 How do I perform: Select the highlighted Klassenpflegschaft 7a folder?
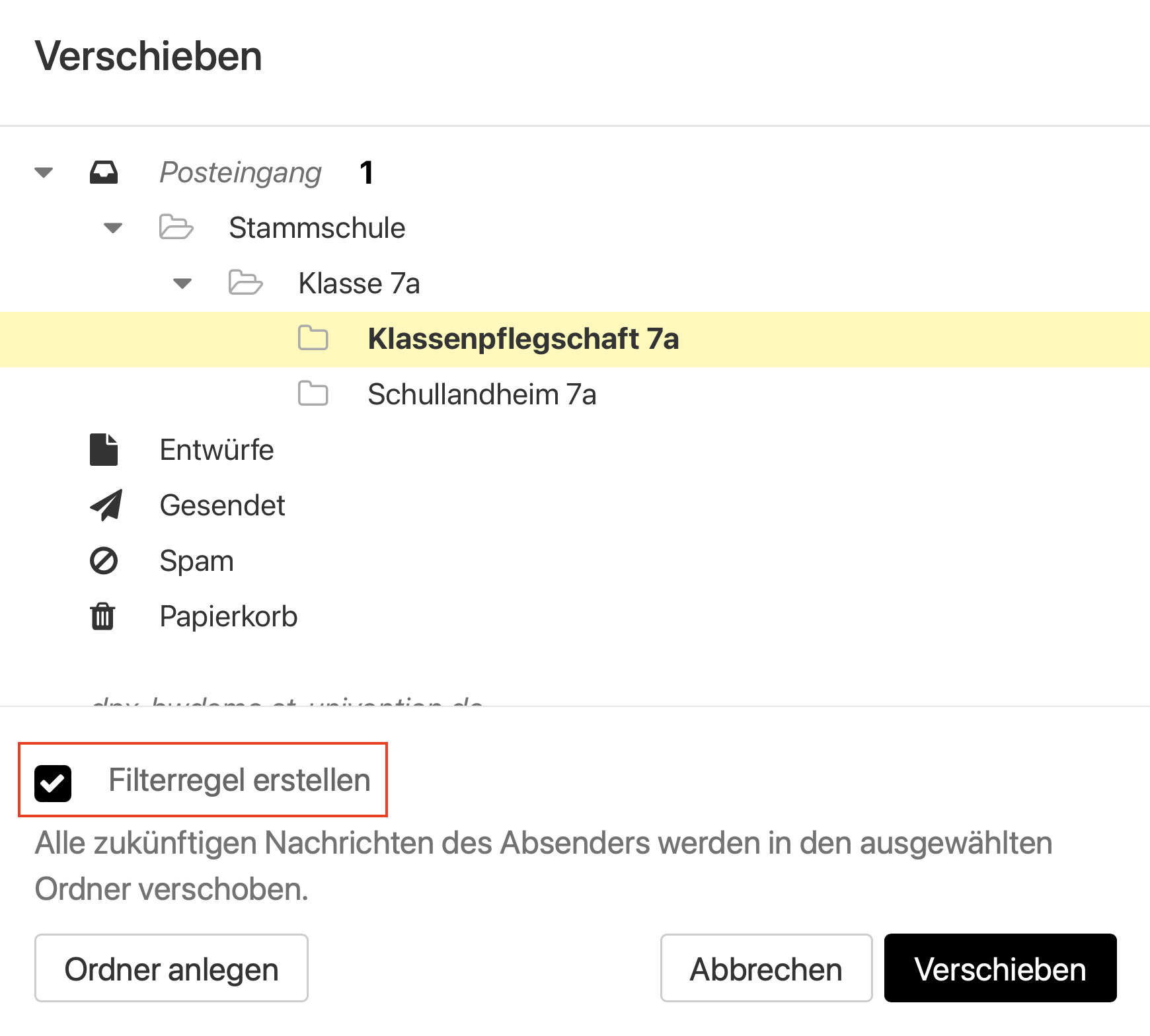[x=523, y=338]
